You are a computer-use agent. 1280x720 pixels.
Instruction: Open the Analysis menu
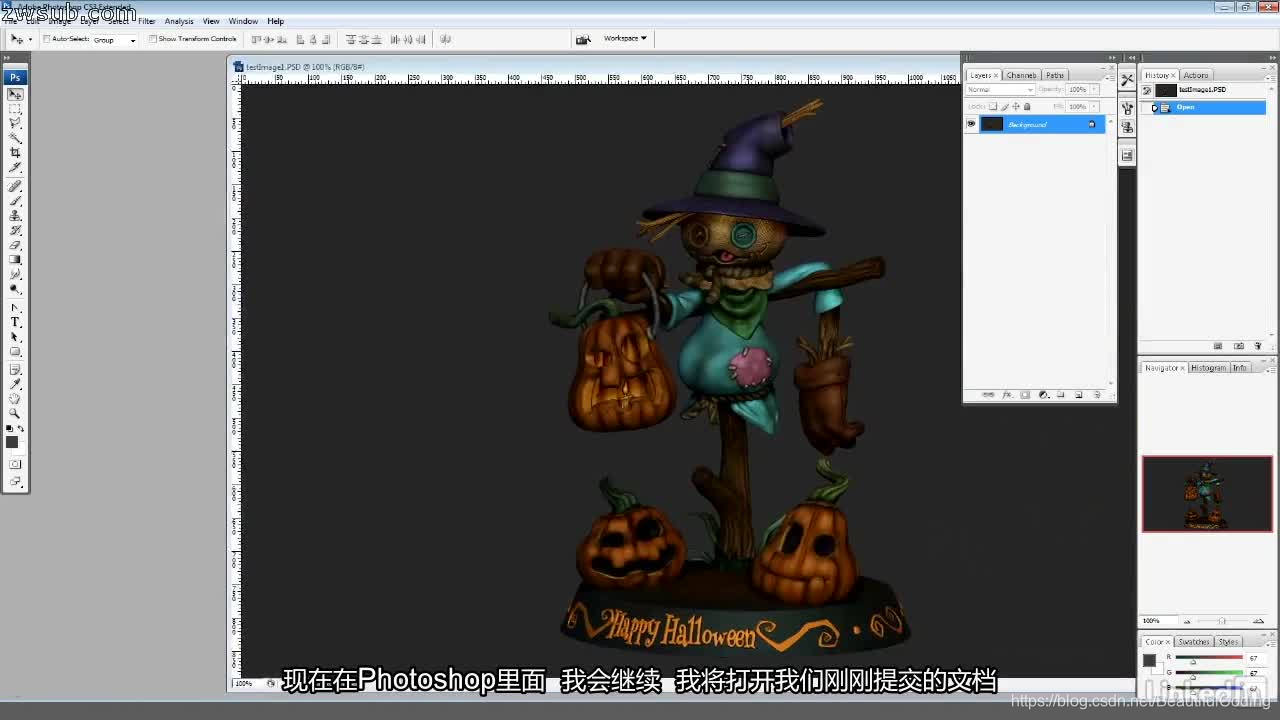179,21
